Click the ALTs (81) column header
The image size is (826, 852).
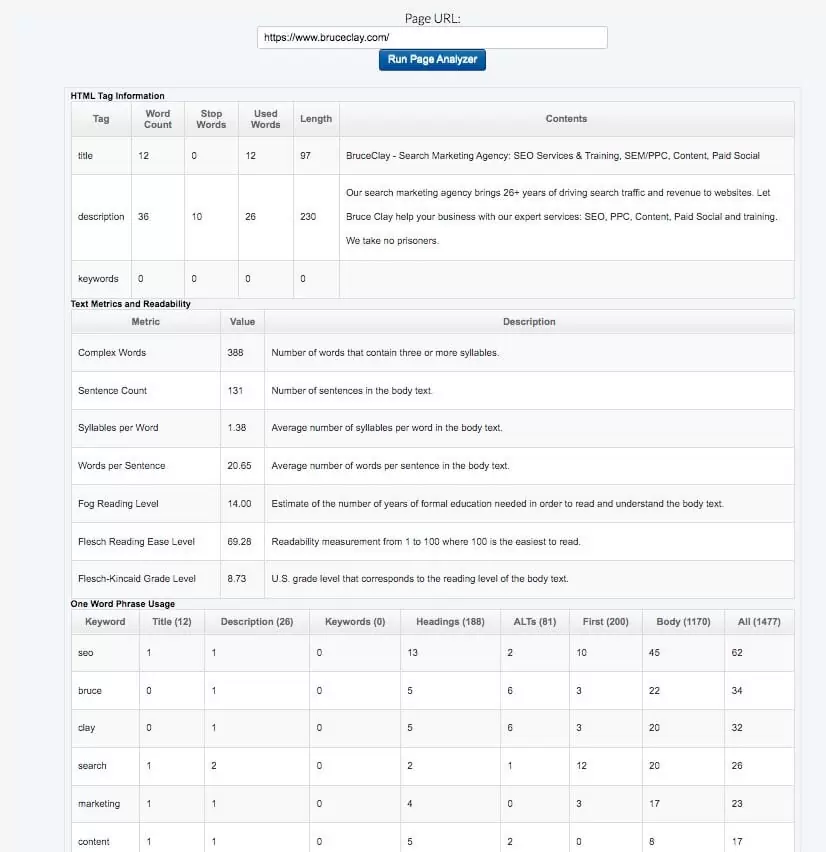click(536, 622)
